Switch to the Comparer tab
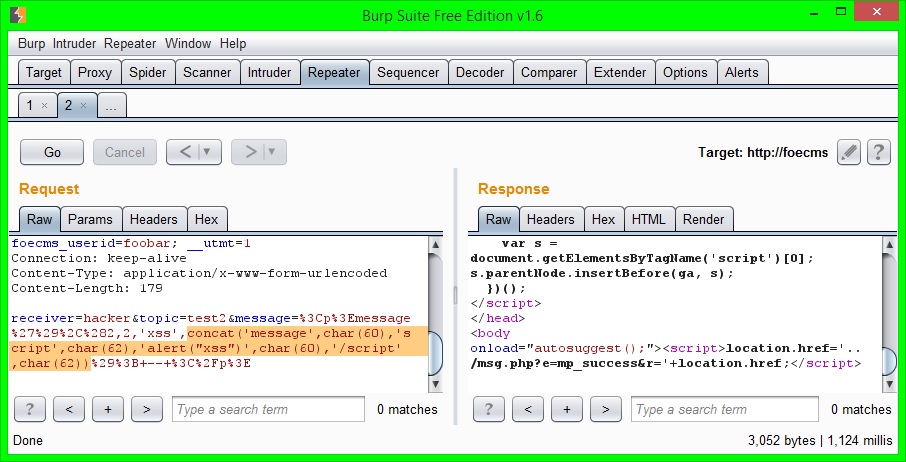The height and width of the screenshot is (462, 906). pos(549,73)
